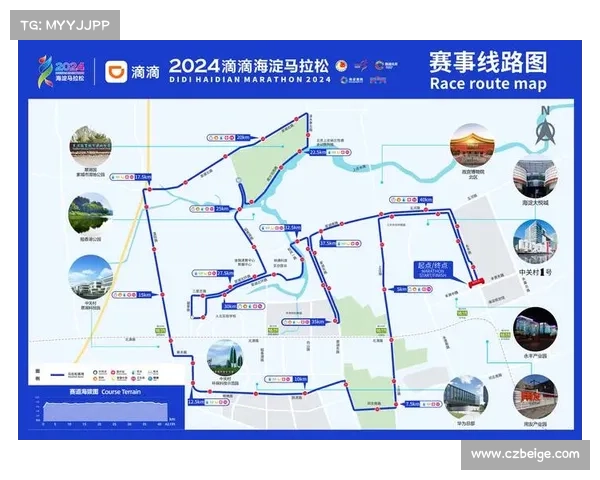This screenshot has height=480, width=600.
Task: Open the green lake park photo
Action: (x=91, y=214)
